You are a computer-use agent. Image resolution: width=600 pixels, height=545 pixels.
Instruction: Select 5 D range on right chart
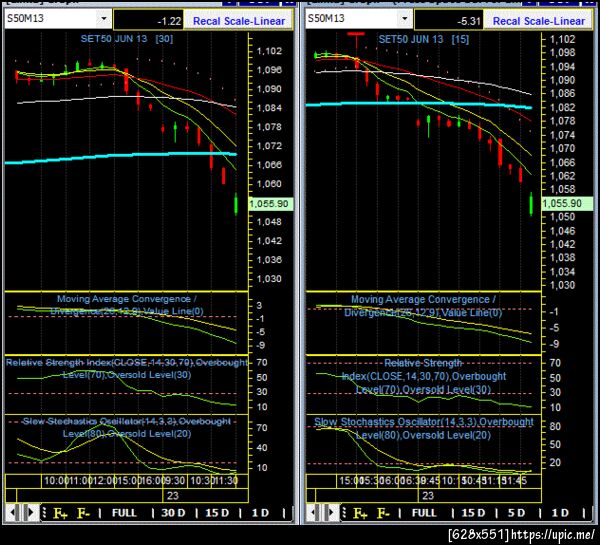tap(517, 513)
